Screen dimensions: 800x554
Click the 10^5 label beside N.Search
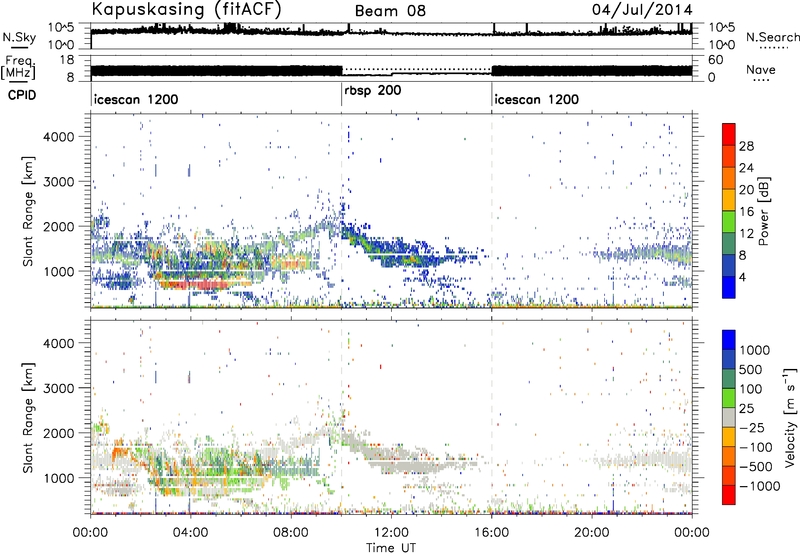tap(721, 27)
